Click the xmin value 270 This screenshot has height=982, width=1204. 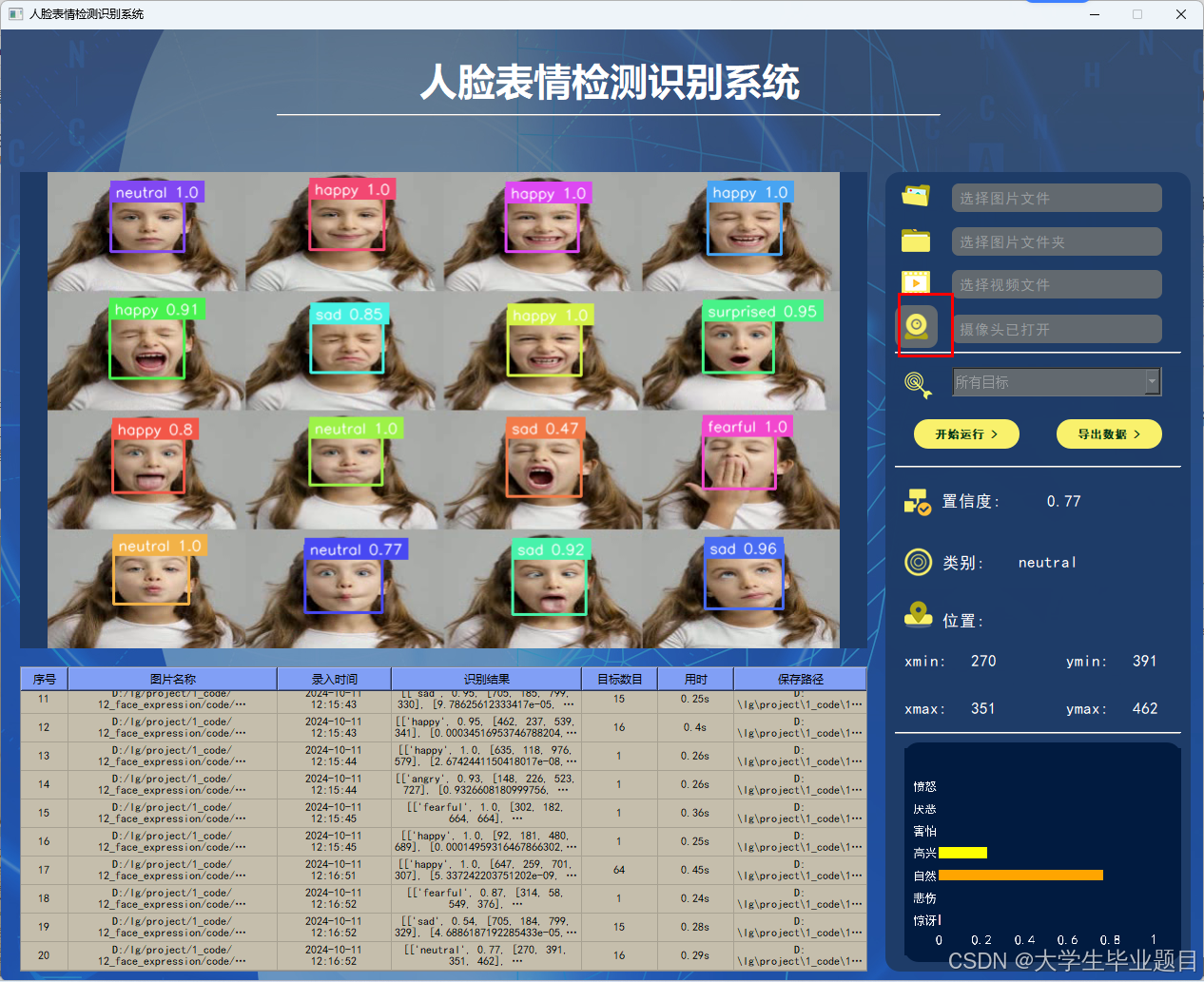pos(983,661)
